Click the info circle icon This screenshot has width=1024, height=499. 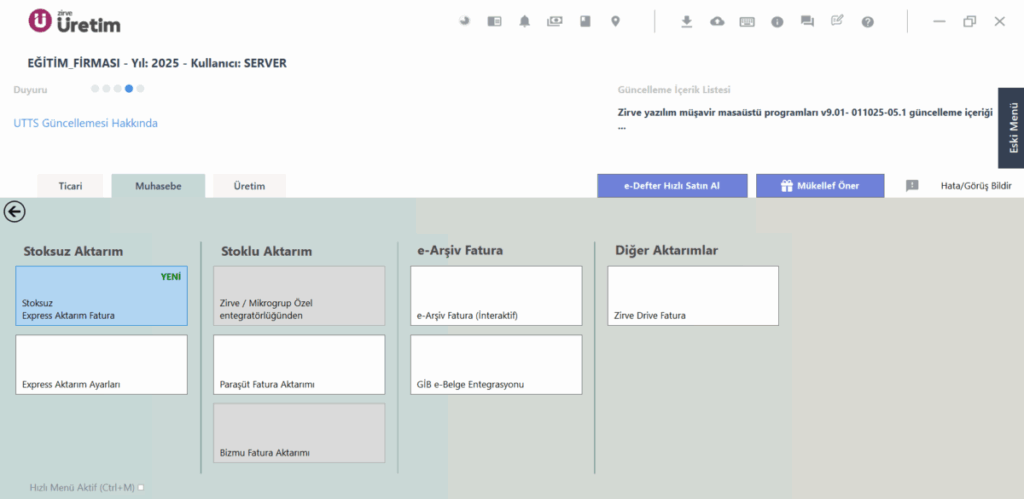pos(777,22)
